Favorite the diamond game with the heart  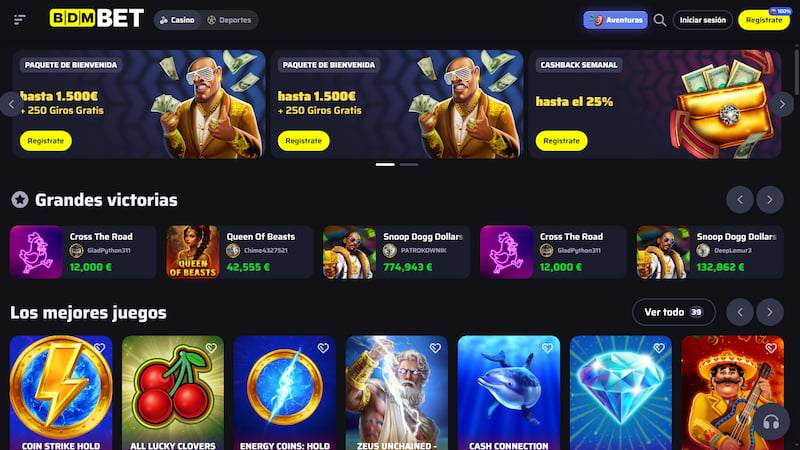tap(659, 348)
